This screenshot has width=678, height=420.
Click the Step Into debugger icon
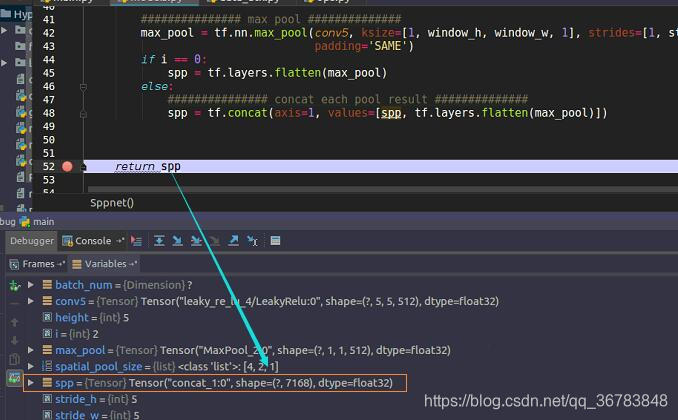(x=177, y=240)
